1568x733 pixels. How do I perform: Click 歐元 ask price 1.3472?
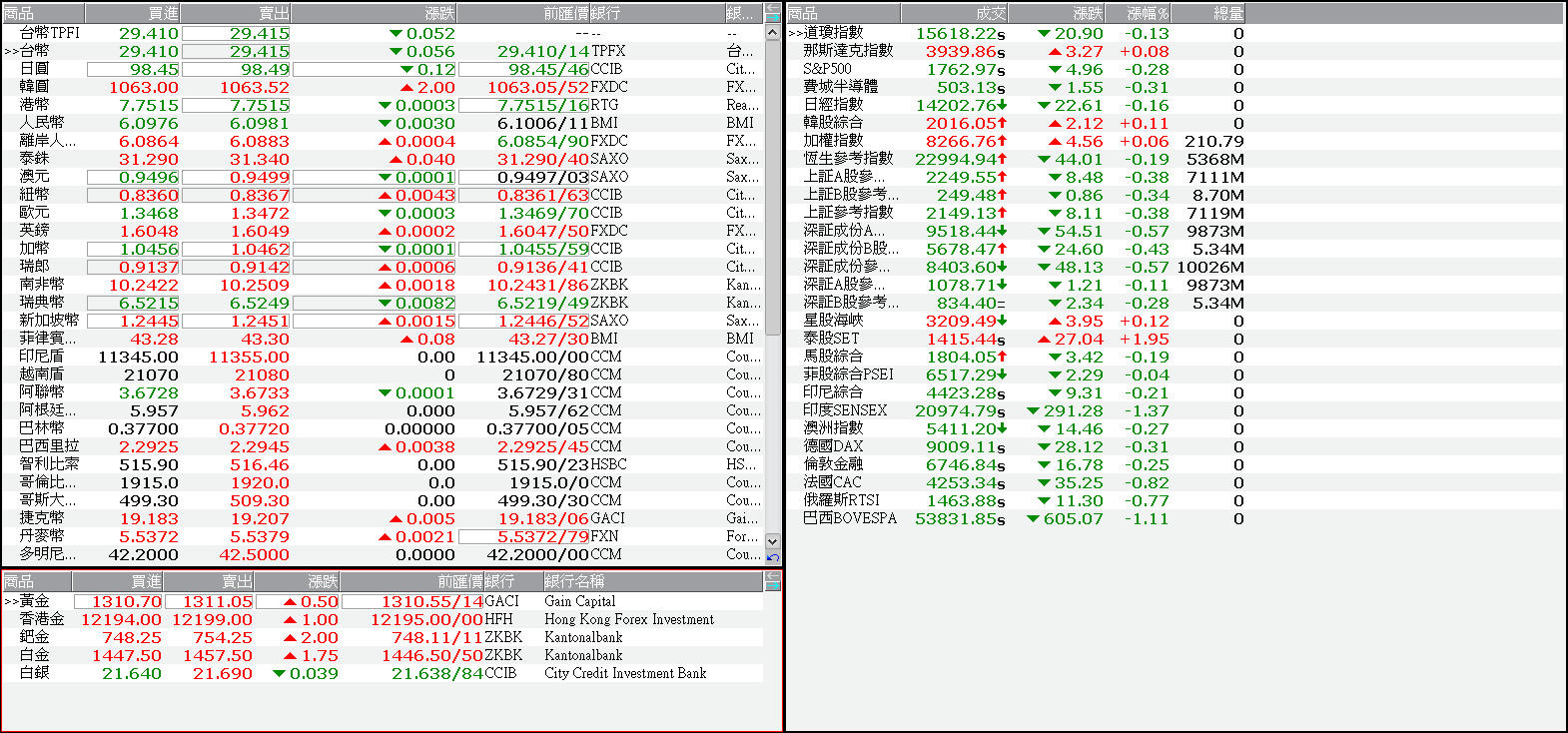click(x=260, y=213)
